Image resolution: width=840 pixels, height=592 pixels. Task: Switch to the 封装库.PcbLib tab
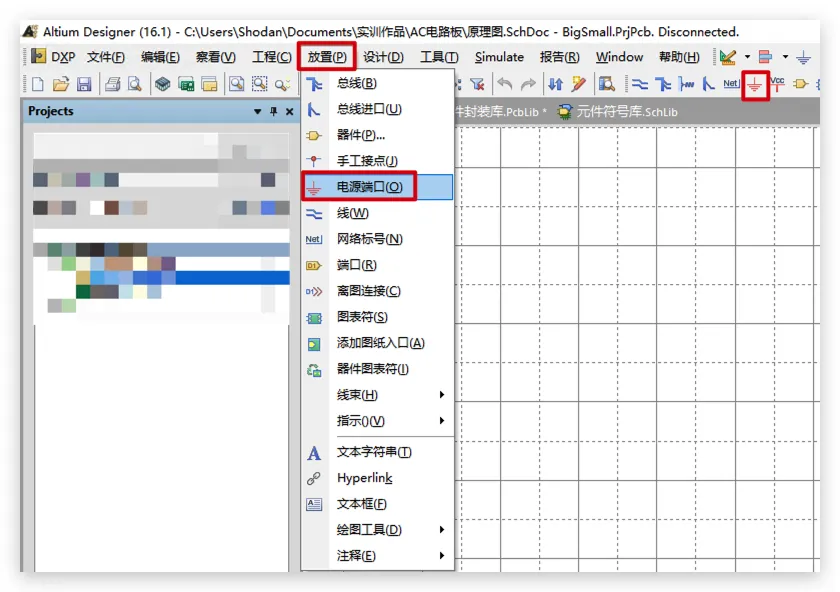[x=500, y=112]
